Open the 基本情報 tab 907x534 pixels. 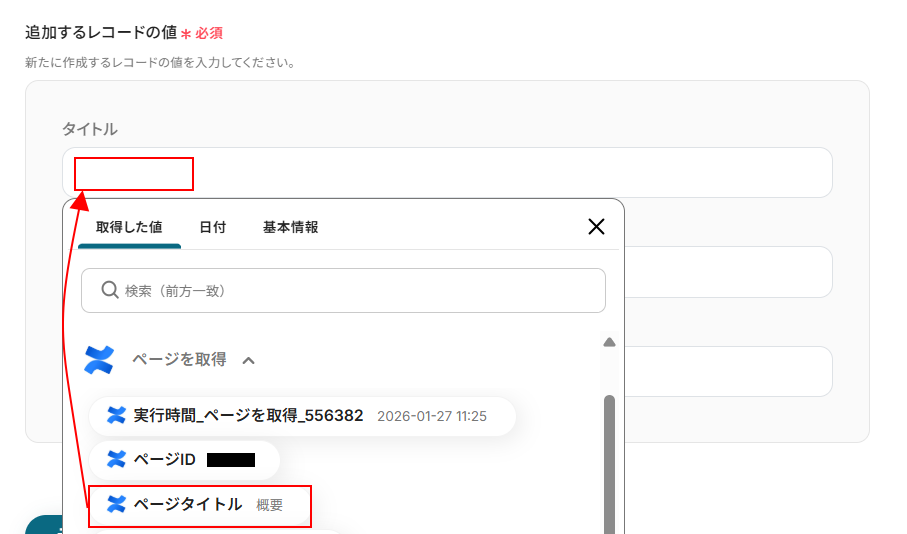click(x=290, y=227)
